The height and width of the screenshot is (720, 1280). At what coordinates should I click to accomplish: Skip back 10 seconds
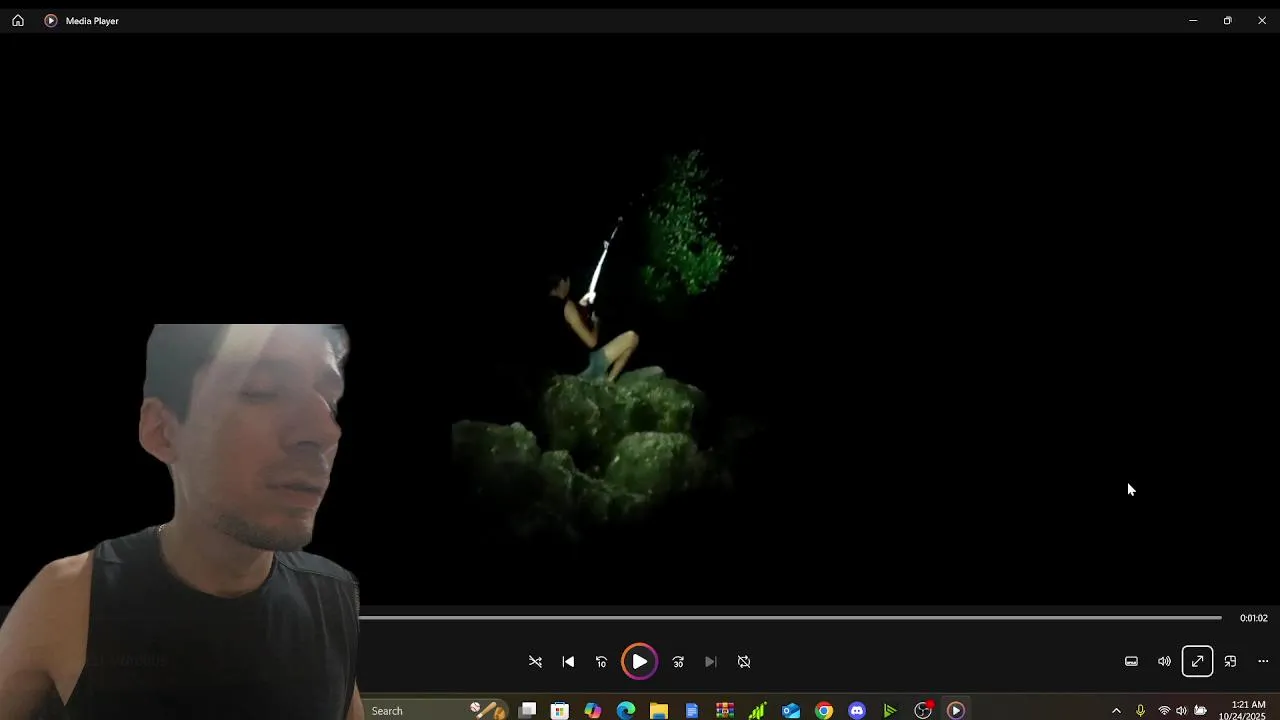[x=601, y=661]
